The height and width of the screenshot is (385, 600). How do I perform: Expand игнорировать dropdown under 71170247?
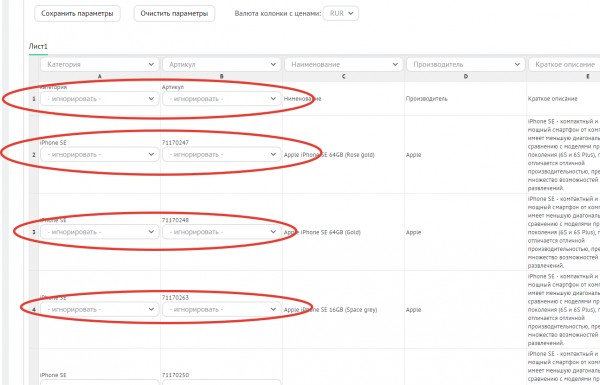pyautogui.click(x=222, y=155)
